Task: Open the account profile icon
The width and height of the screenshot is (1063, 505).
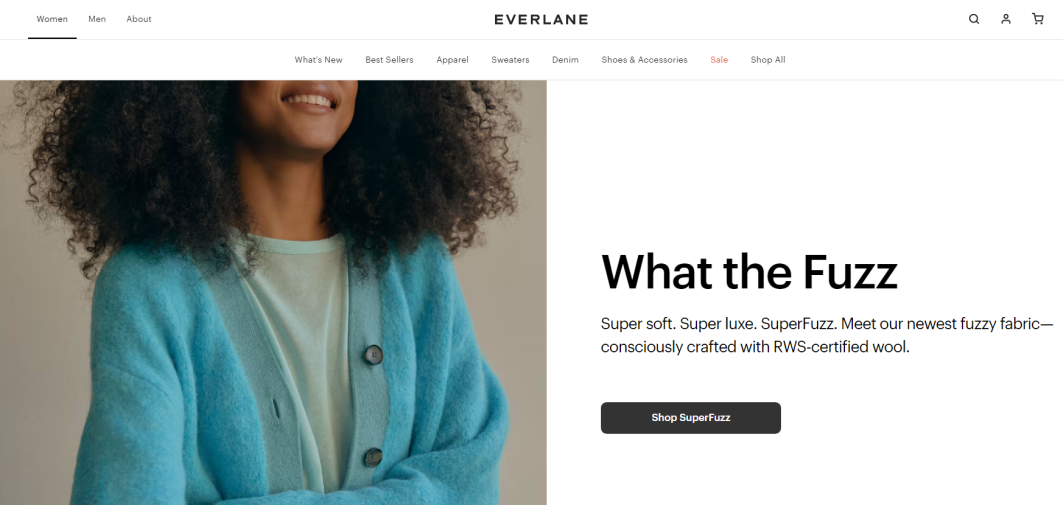Action: 1005,19
